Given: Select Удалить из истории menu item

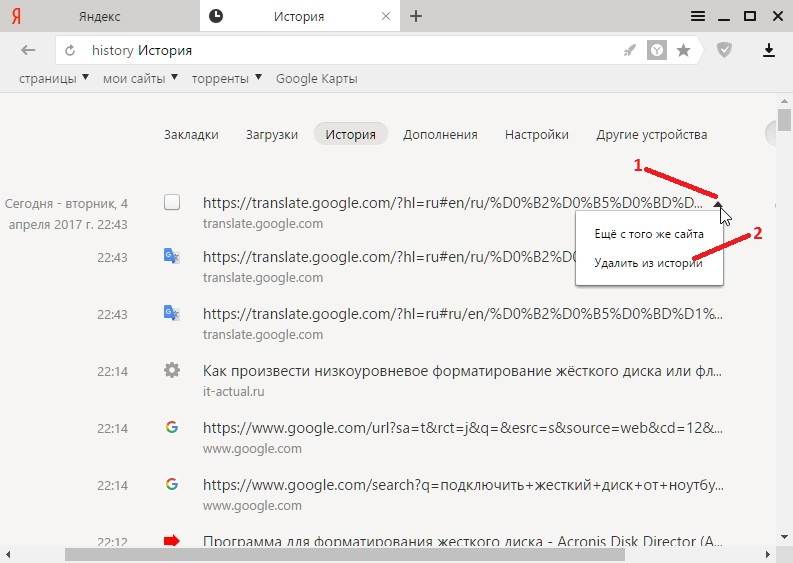Looking at the screenshot, I should [648, 264].
